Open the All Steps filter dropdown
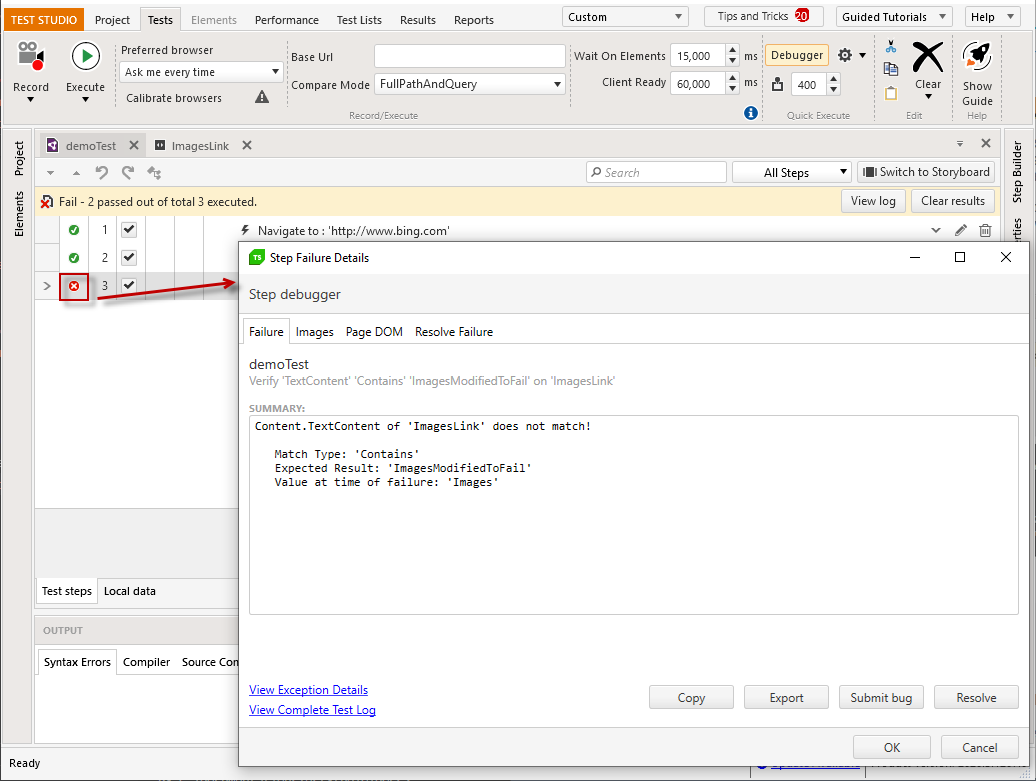 click(x=792, y=173)
